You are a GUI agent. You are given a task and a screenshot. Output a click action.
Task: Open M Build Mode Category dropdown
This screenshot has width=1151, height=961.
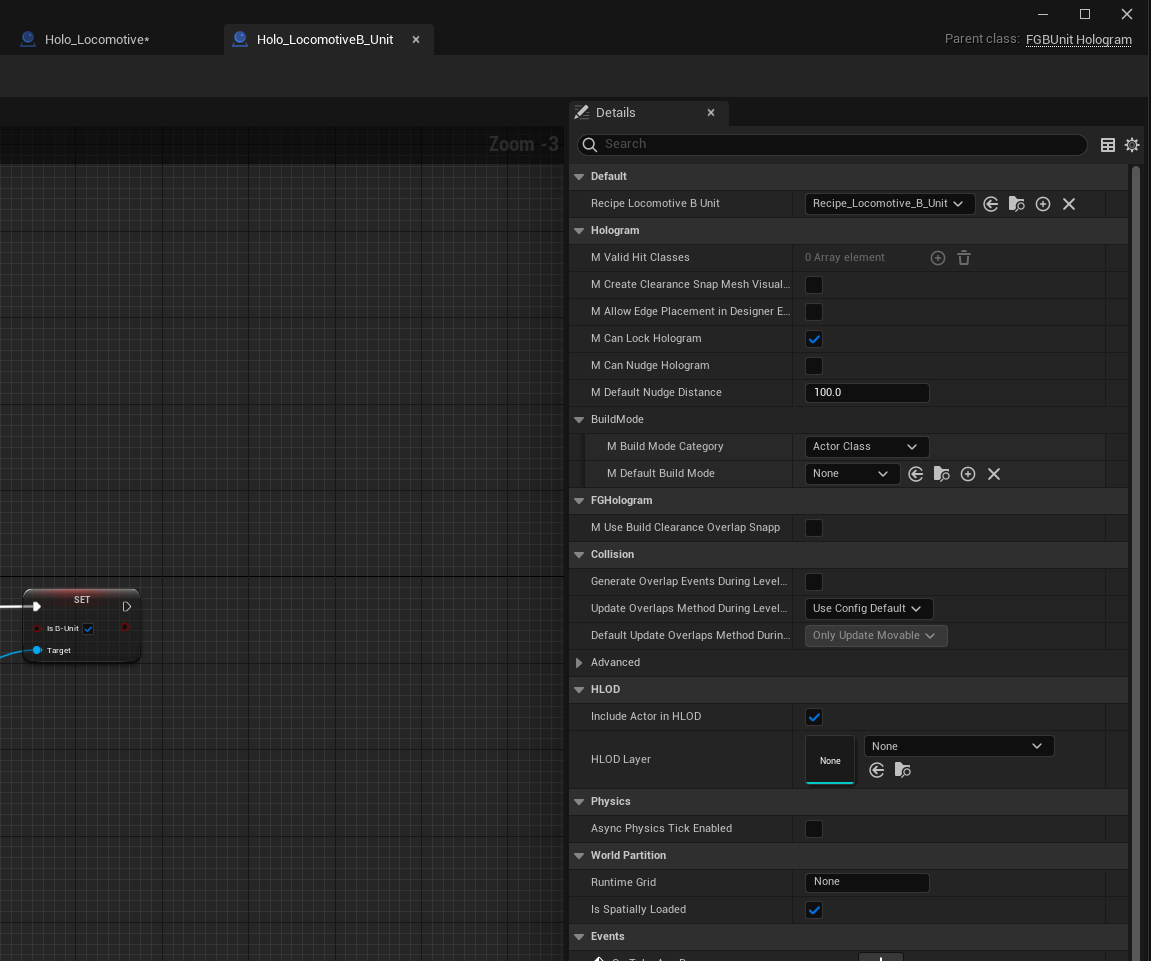866,447
